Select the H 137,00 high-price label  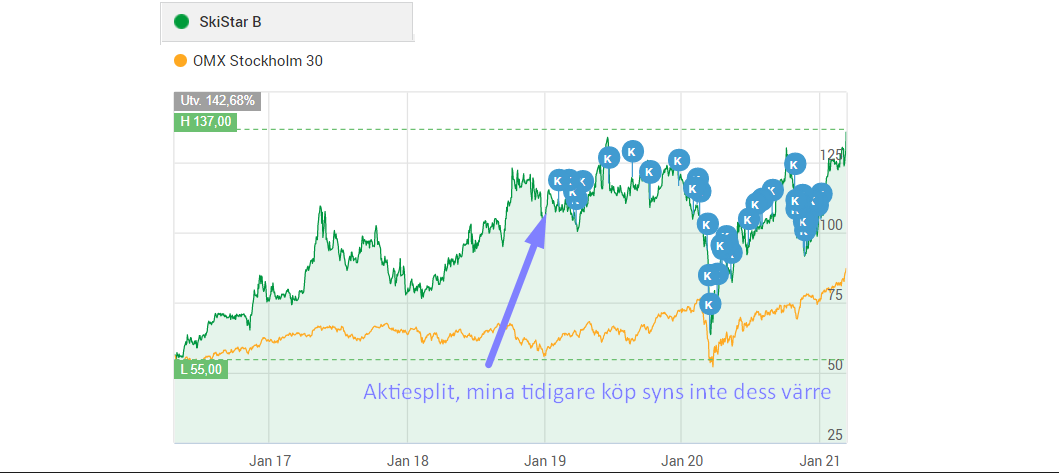[204, 122]
